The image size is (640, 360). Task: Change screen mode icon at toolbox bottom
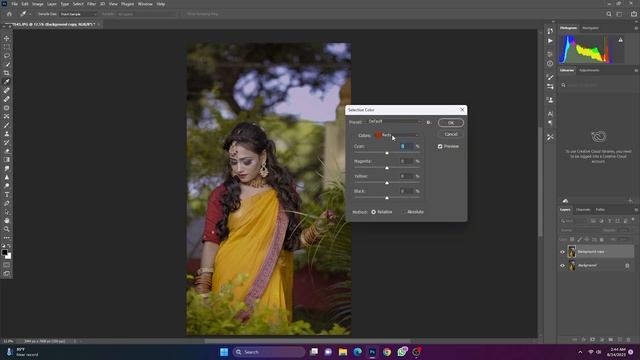click(x=7, y=273)
